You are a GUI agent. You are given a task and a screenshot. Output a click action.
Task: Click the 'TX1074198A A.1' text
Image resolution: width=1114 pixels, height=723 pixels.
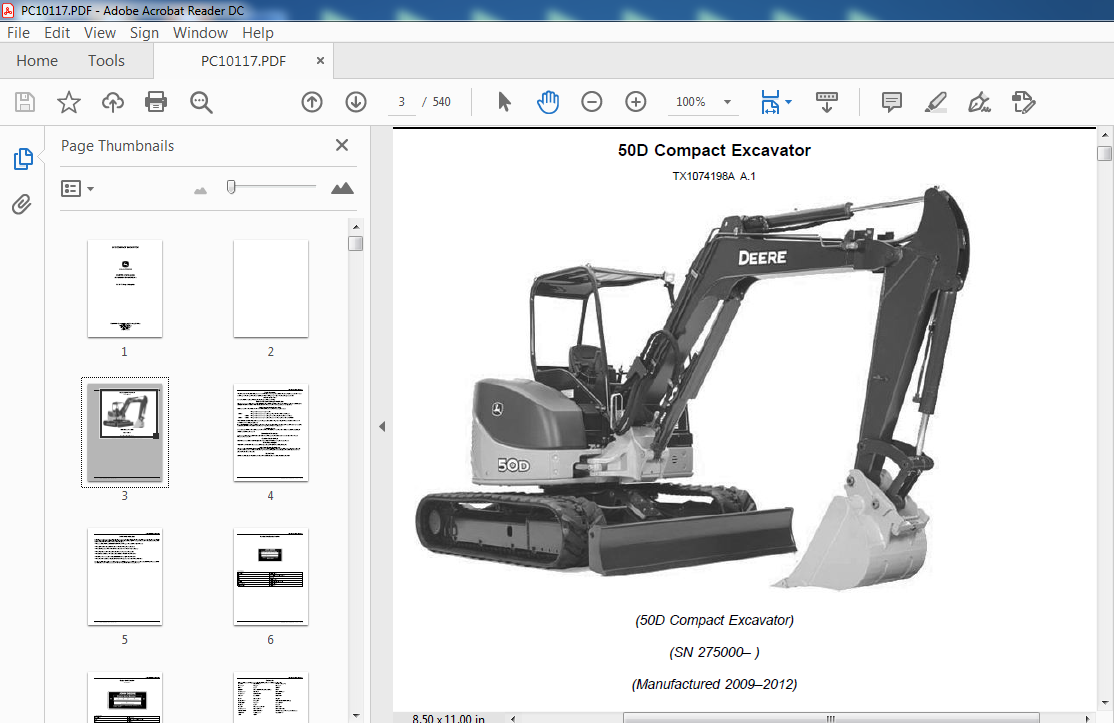[714, 176]
